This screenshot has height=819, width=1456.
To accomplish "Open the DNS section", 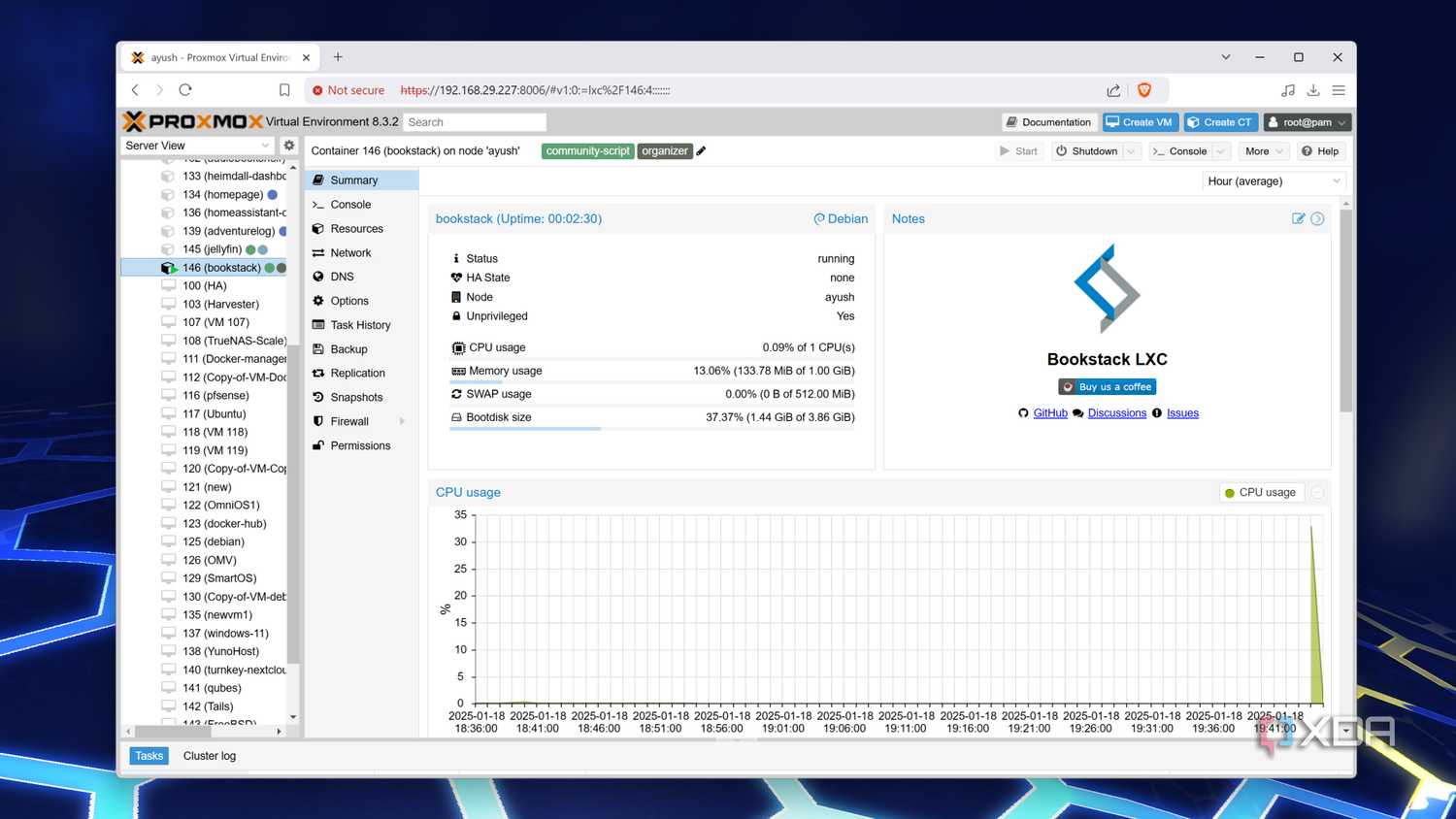I will 362,277.
